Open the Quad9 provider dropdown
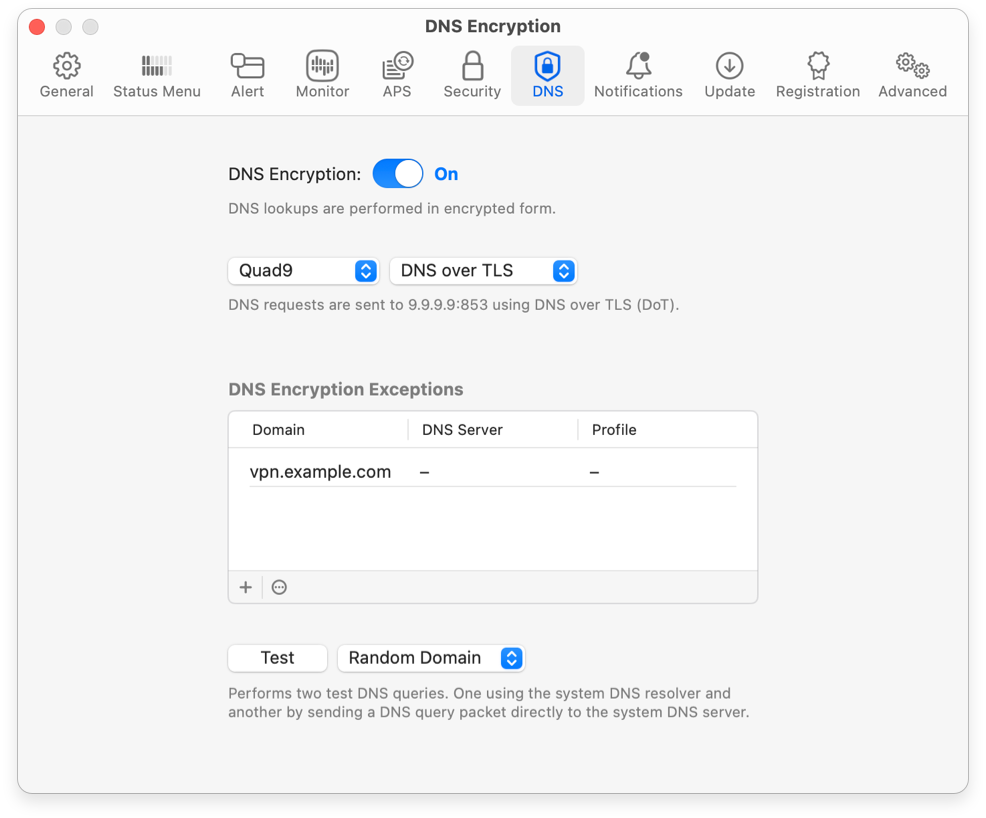This screenshot has width=986, height=818. [303, 271]
